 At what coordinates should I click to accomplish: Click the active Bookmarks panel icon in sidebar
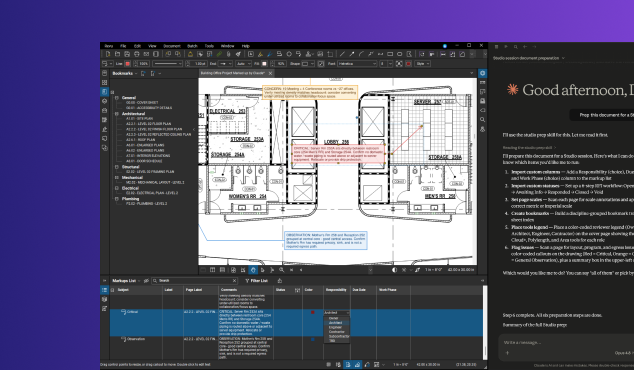tap(105, 92)
